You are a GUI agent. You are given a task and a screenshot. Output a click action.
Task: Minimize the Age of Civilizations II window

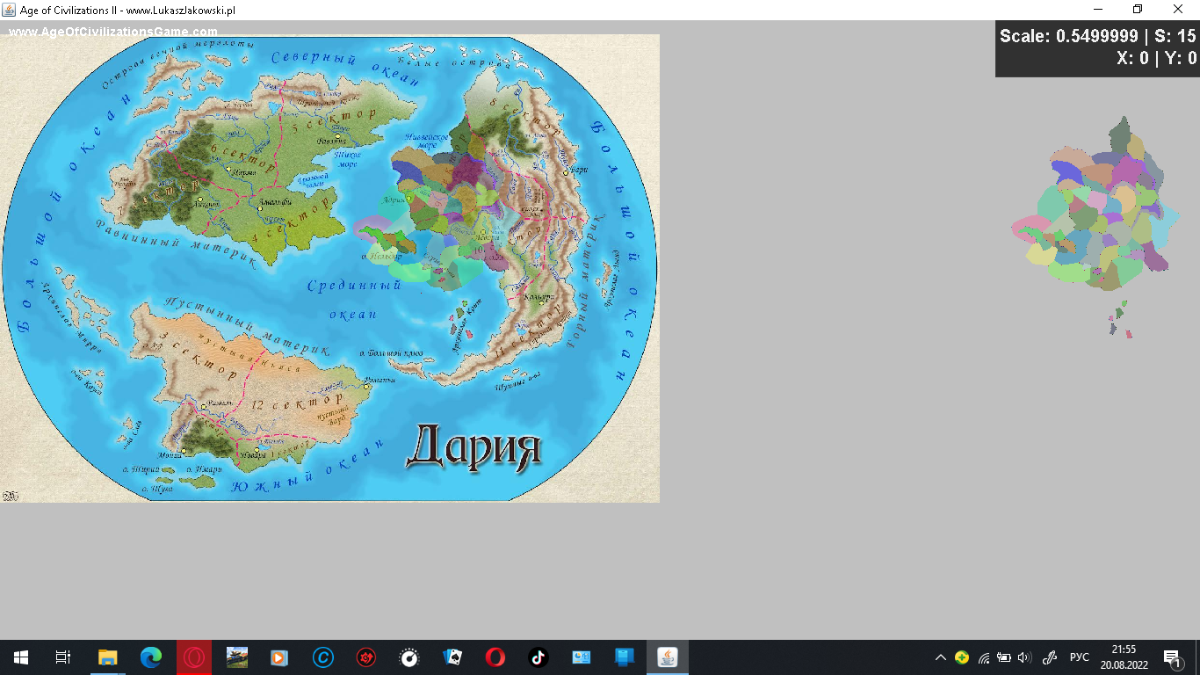(x=1097, y=10)
